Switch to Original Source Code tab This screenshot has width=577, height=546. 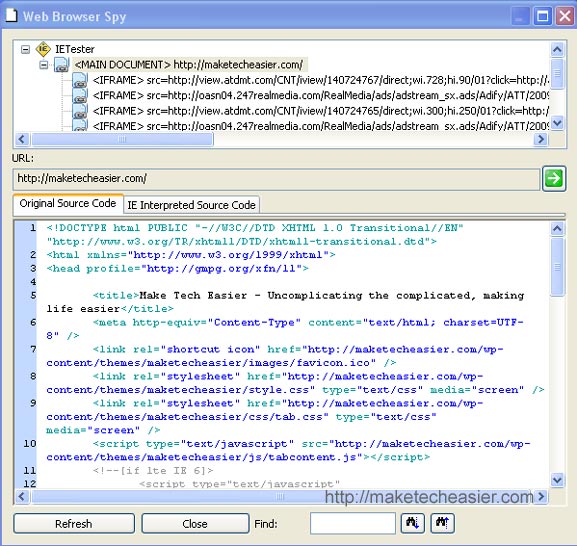(x=68, y=203)
